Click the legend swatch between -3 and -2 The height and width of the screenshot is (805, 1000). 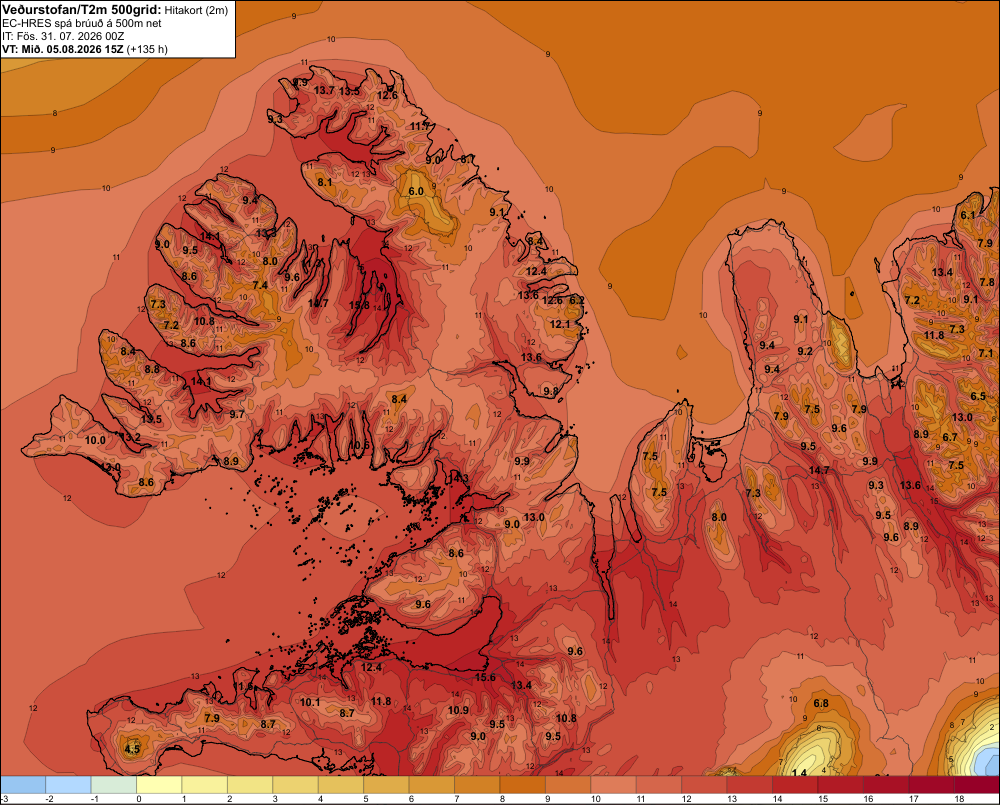click(x=24, y=785)
